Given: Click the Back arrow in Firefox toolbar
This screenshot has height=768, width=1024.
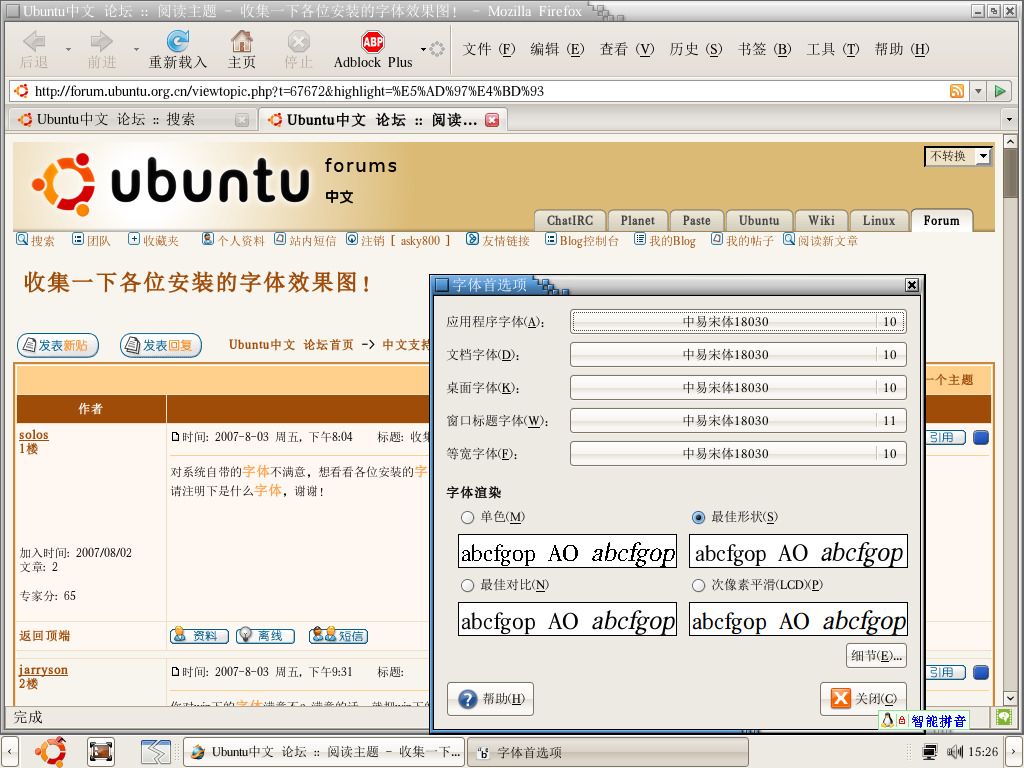Looking at the screenshot, I should pyautogui.click(x=34, y=42).
